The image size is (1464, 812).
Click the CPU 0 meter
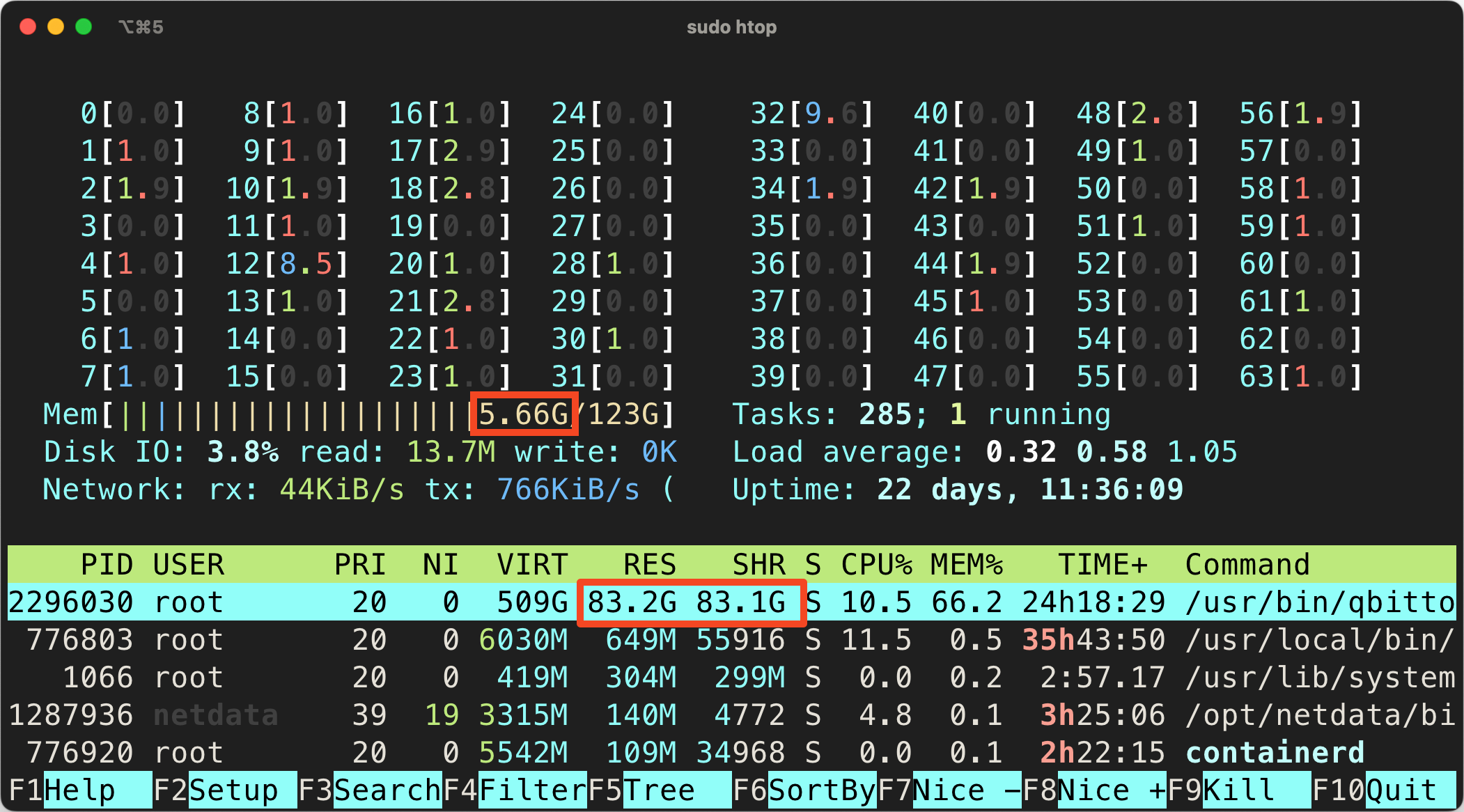[134, 114]
